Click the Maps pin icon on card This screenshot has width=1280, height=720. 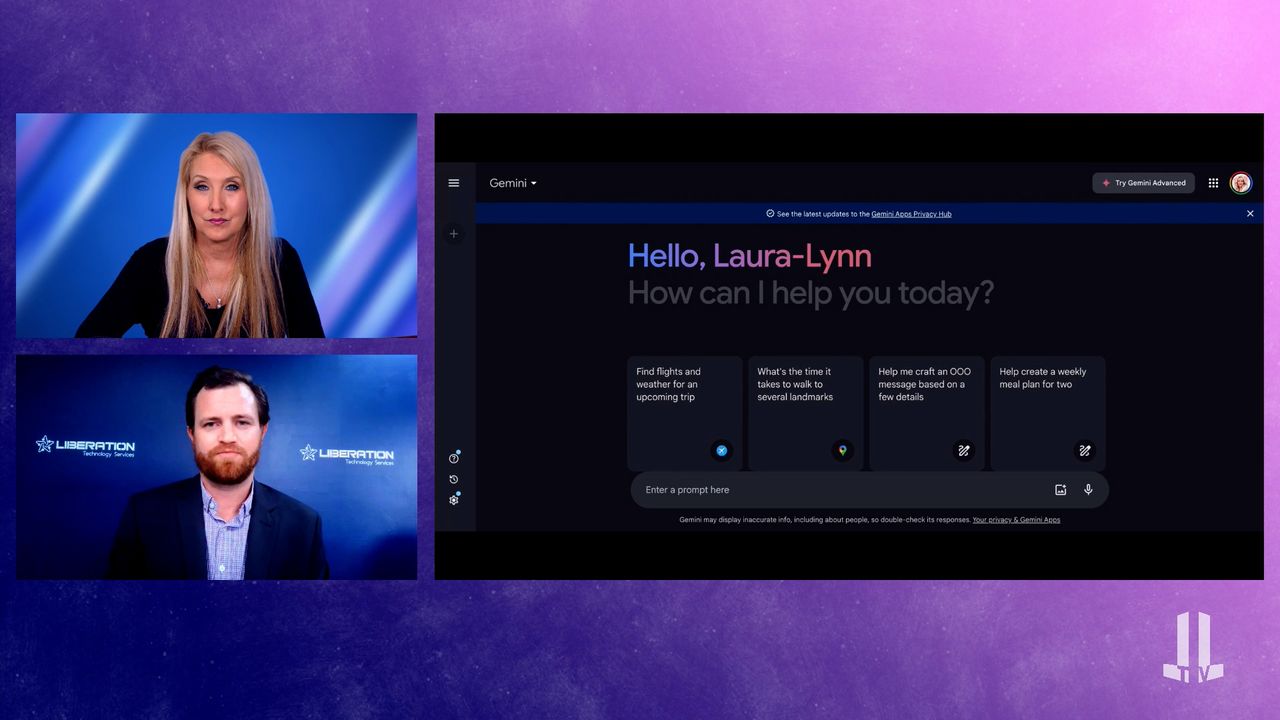coord(842,451)
